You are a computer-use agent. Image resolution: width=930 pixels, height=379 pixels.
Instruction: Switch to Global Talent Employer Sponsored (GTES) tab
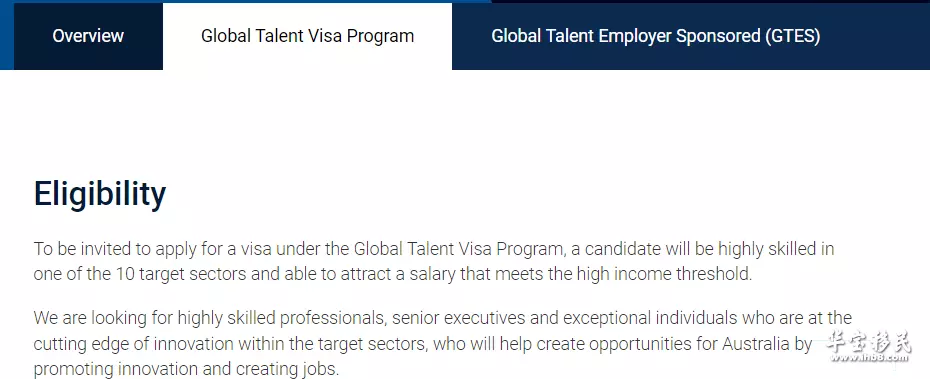pyautogui.click(x=655, y=36)
